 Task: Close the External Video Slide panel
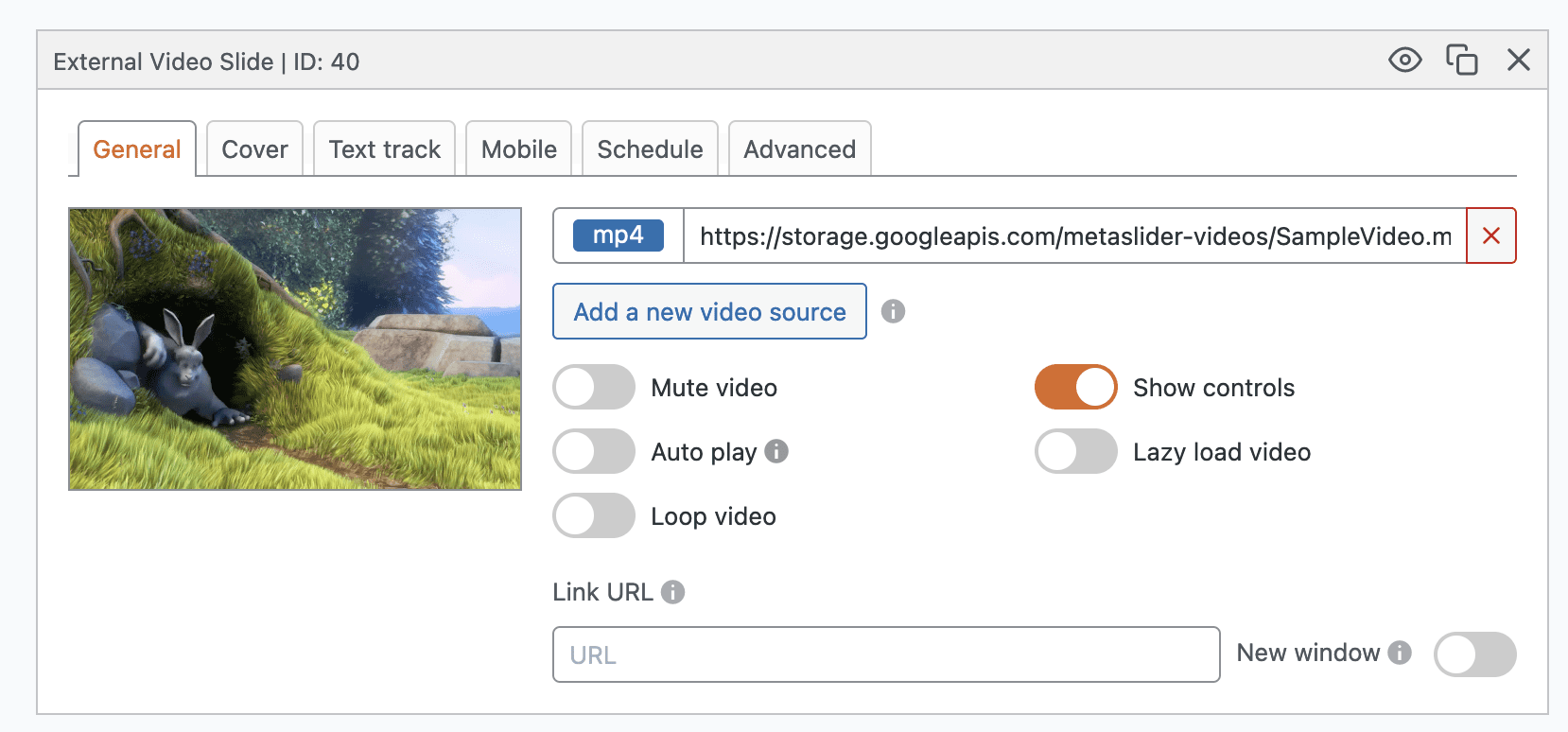[x=1518, y=61]
